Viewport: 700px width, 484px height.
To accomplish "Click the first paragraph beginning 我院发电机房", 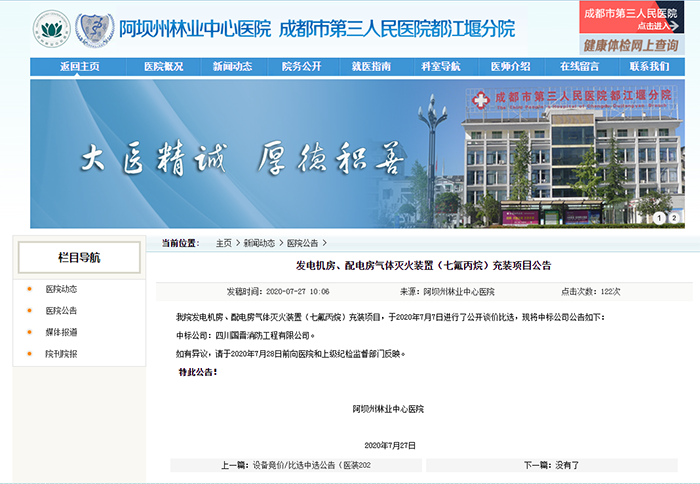I will [391, 317].
